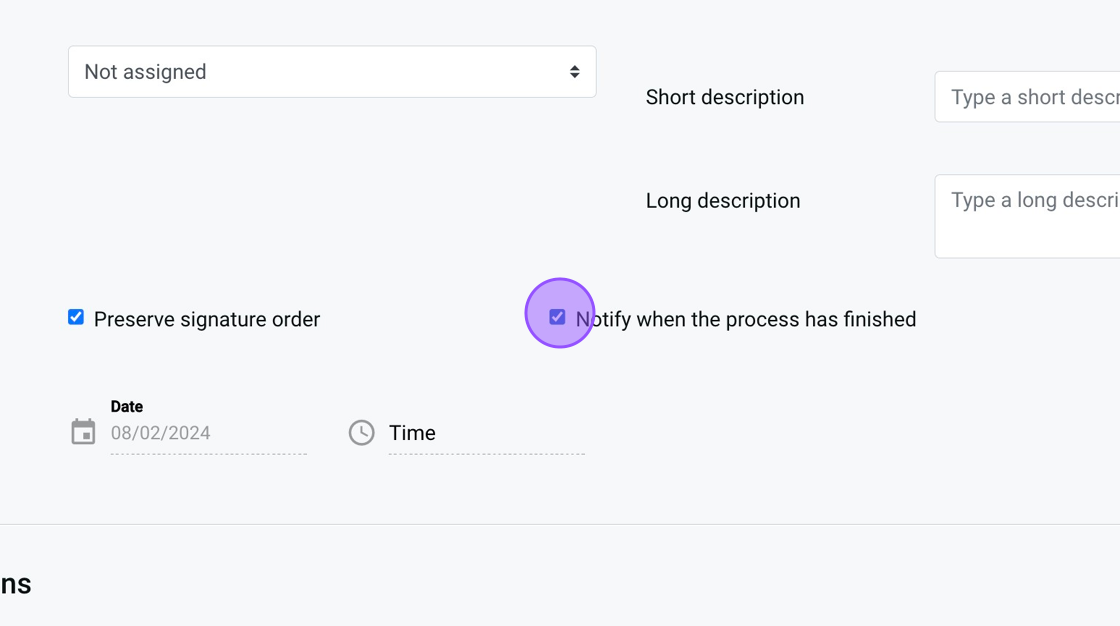Open the Not assigned dropdown
The image size is (1120, 626).
coord(331,72)
